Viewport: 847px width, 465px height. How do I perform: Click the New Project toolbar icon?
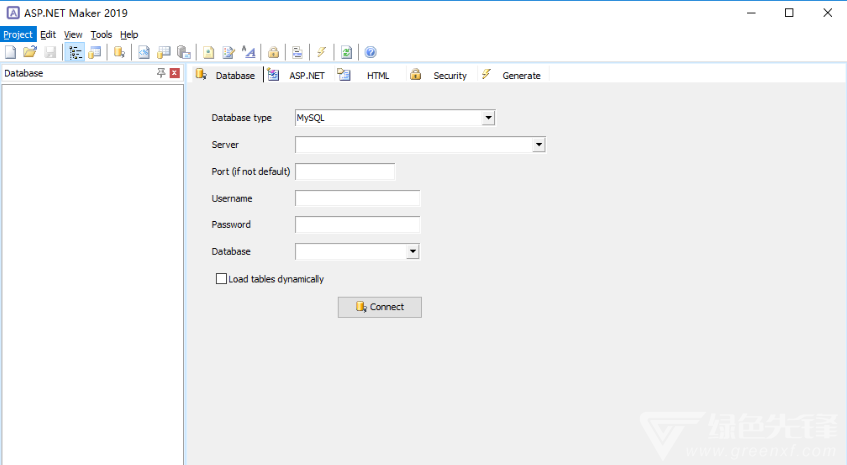pos(10,52)
